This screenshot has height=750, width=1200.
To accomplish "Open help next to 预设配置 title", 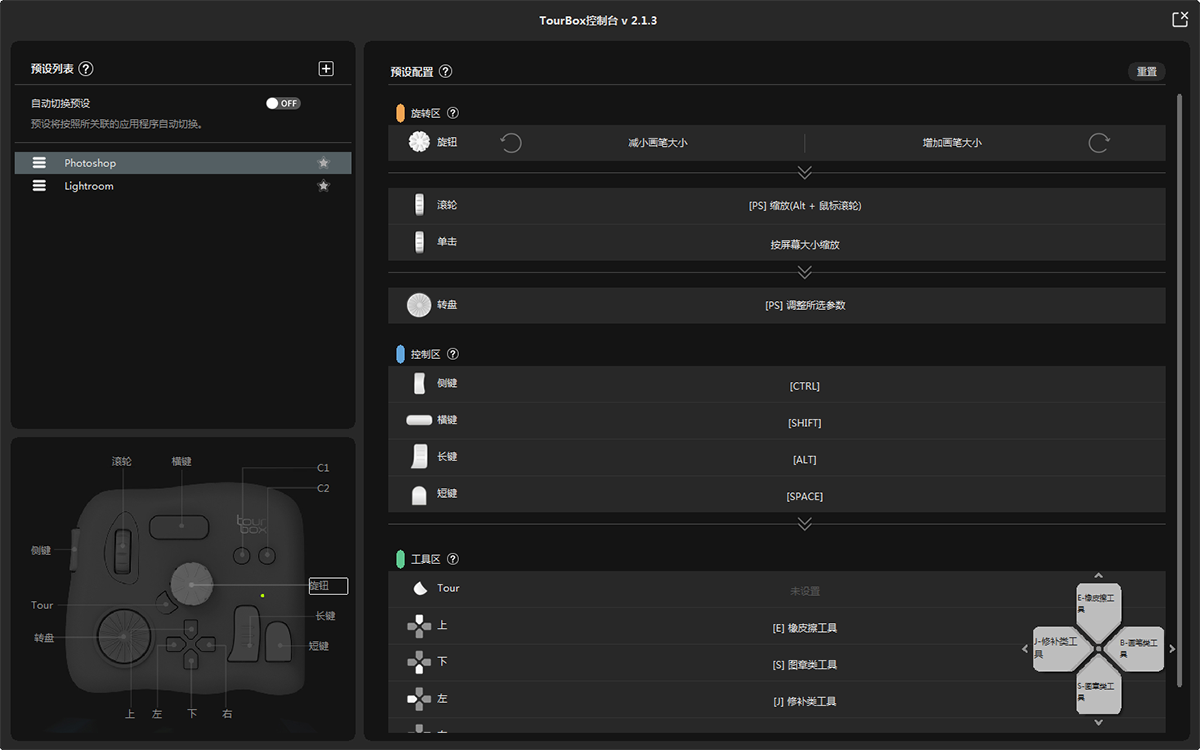I will 446,72.
